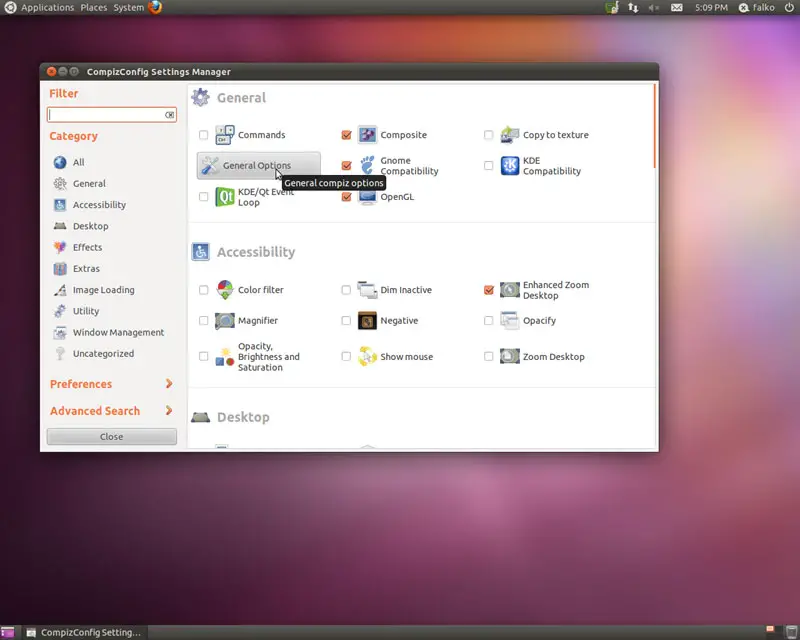Open the Commands plugin icon
This screenshot has height=640, width=800.
[224, 135]
